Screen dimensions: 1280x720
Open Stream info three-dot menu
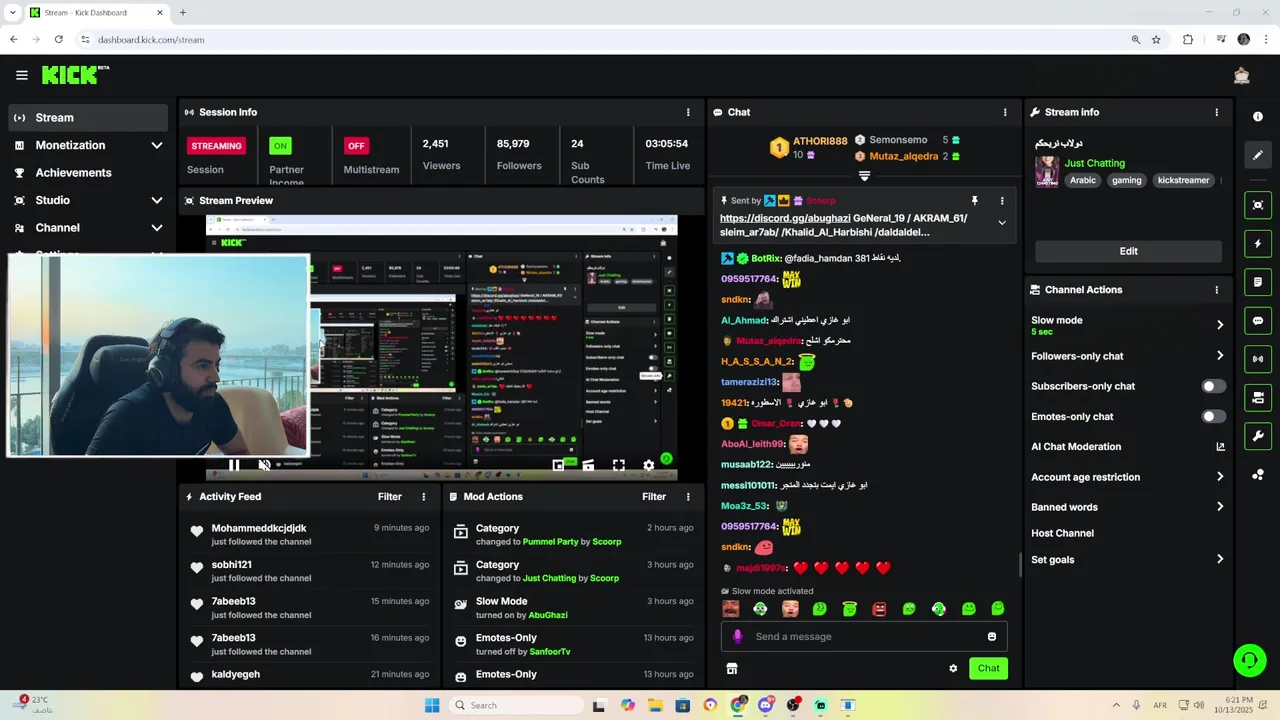click(1216, 112)
